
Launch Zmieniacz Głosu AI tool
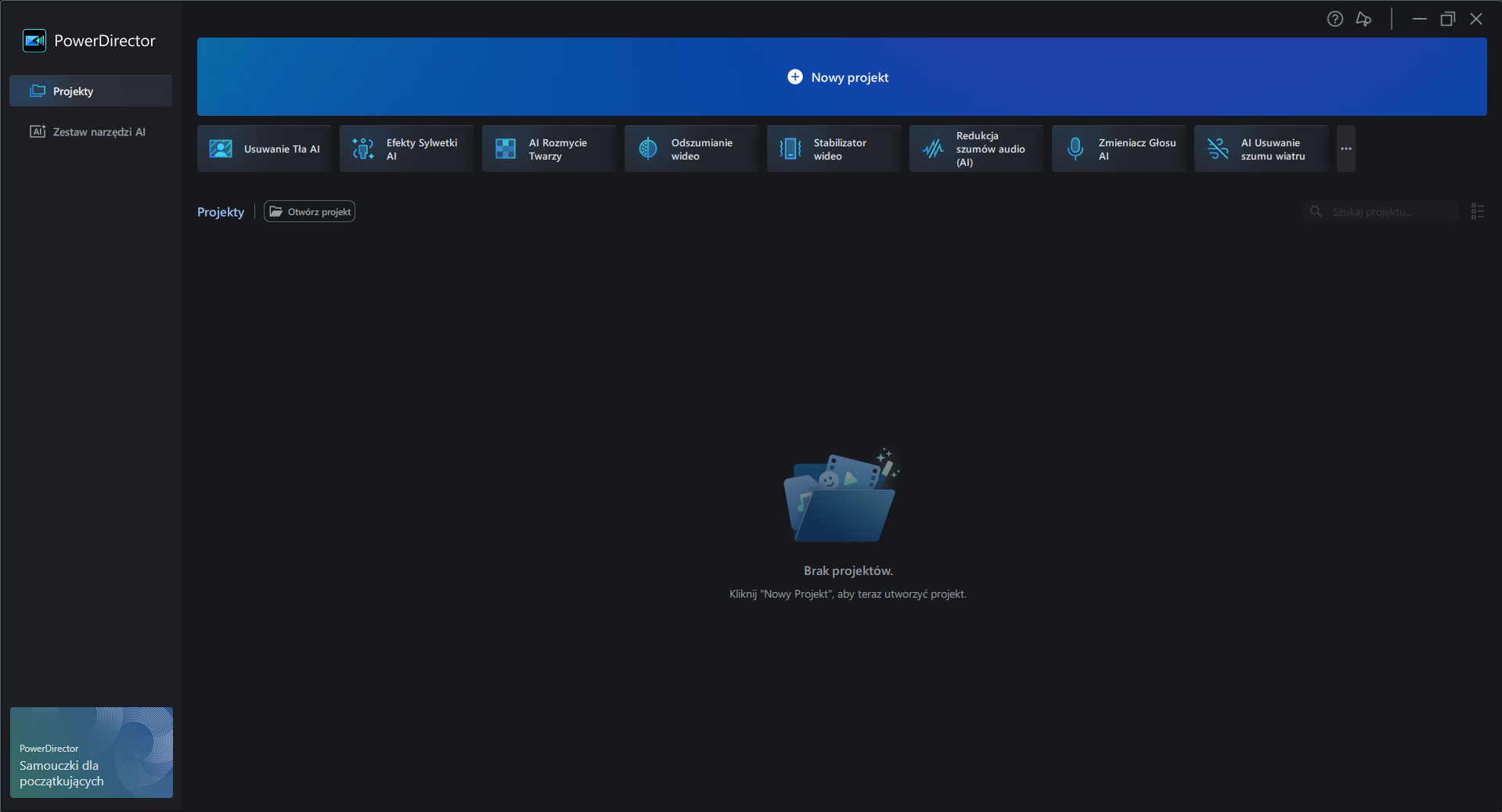pos(1119,149)
